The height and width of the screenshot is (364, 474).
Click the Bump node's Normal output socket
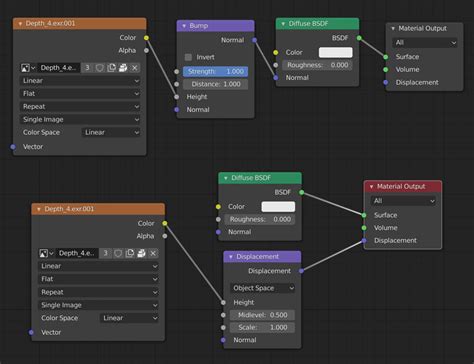click(x=255, y=40)
